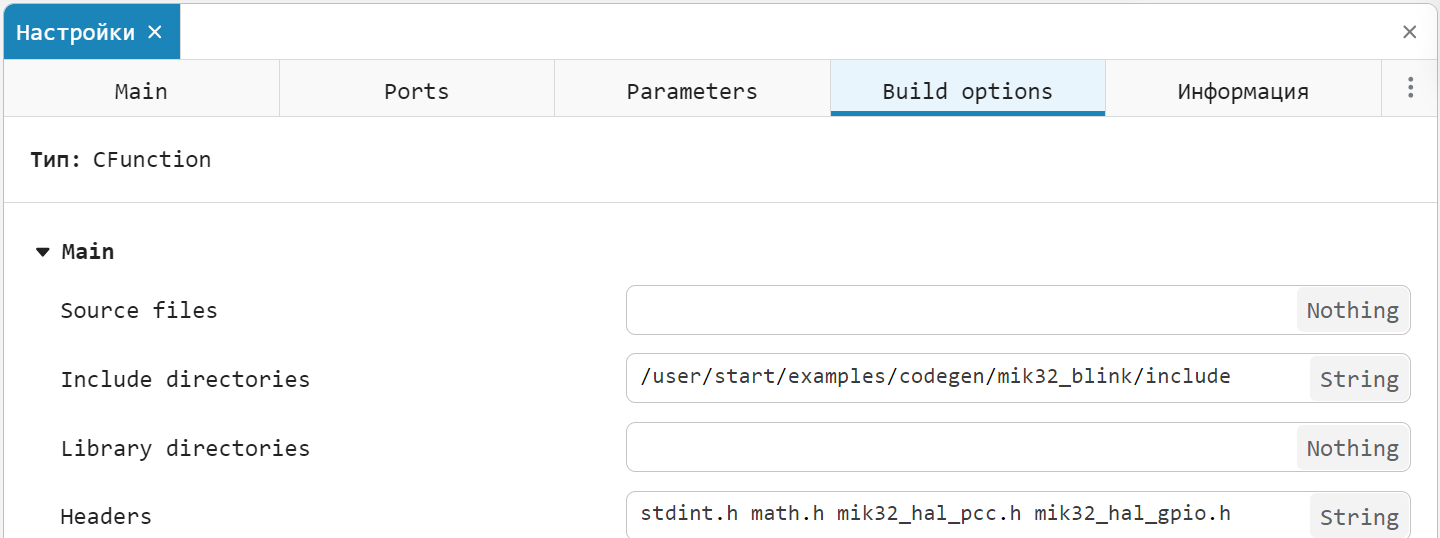
Task: Switch to the Main tab
Action: [141, 91]
